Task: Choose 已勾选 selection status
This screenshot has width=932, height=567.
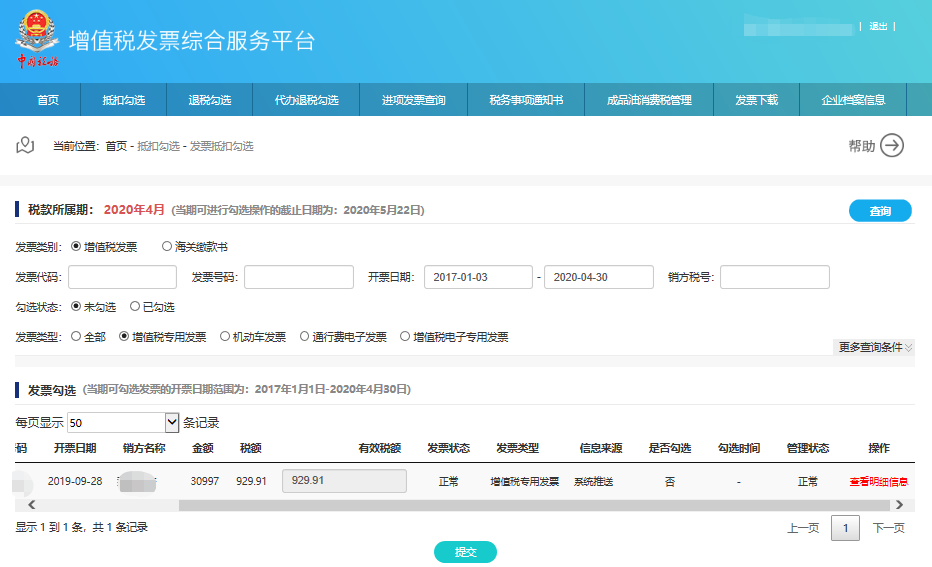Action: (x=135, y=306)
